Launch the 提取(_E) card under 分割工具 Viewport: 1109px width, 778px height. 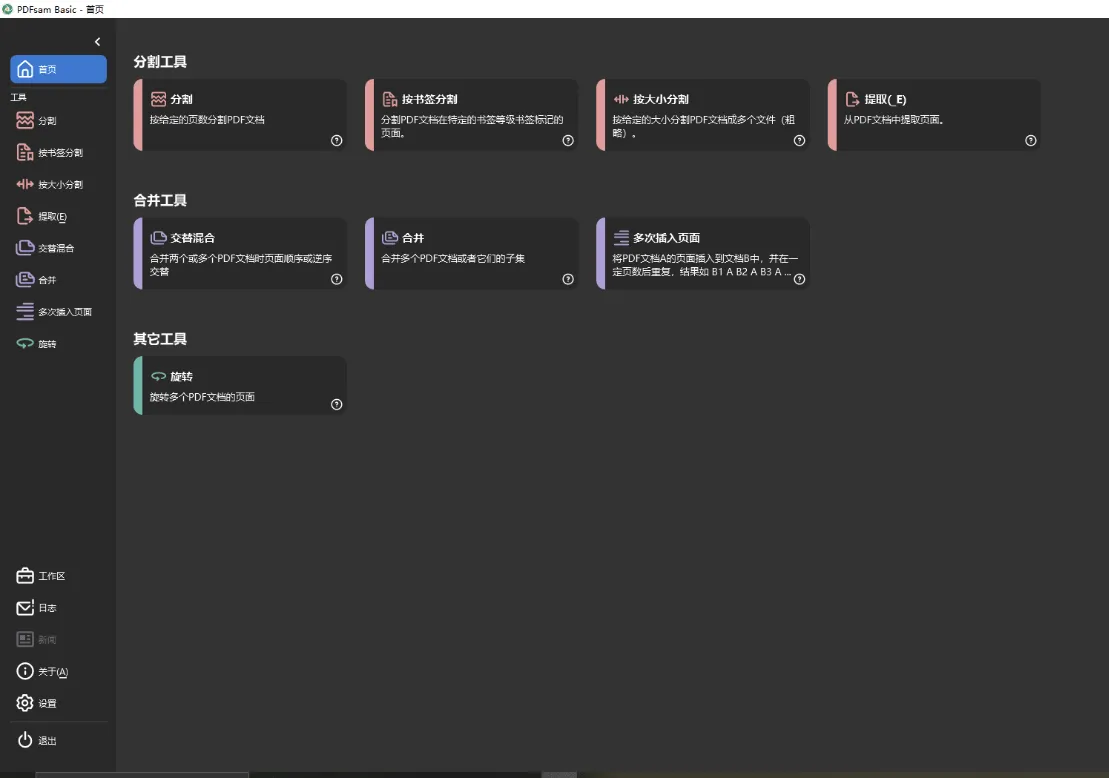point(930,114)
